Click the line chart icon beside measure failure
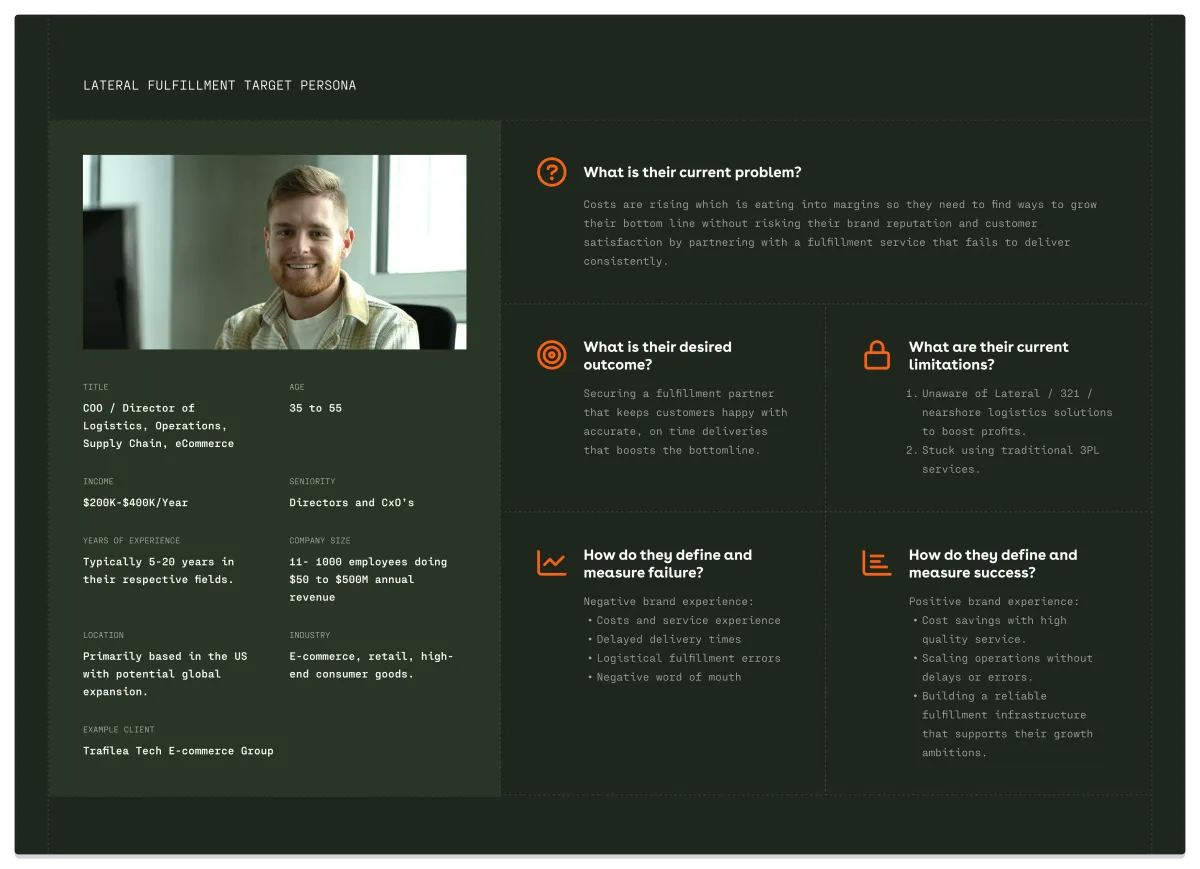Screen dimensions: 1200x869 pyautogui.click(x=551, y=563)
